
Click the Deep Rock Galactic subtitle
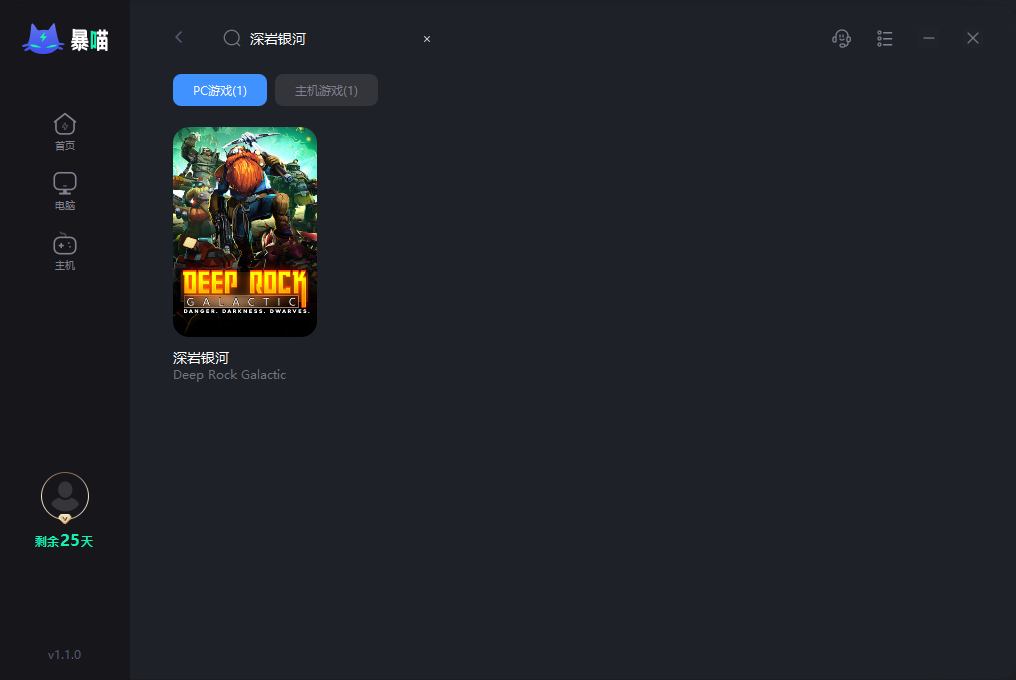click(x=229, y=375)
